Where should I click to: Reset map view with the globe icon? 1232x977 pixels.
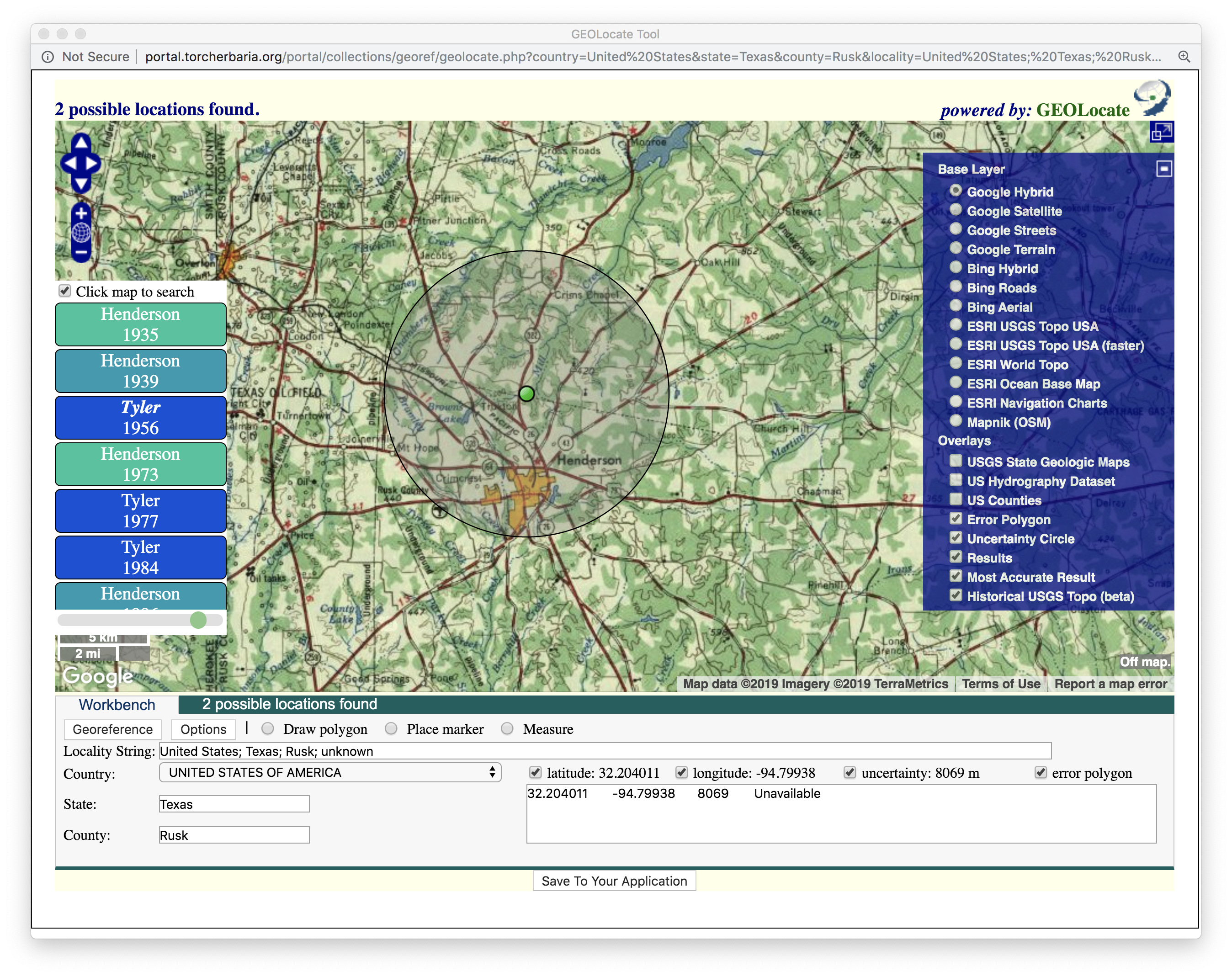coord(81,233)
